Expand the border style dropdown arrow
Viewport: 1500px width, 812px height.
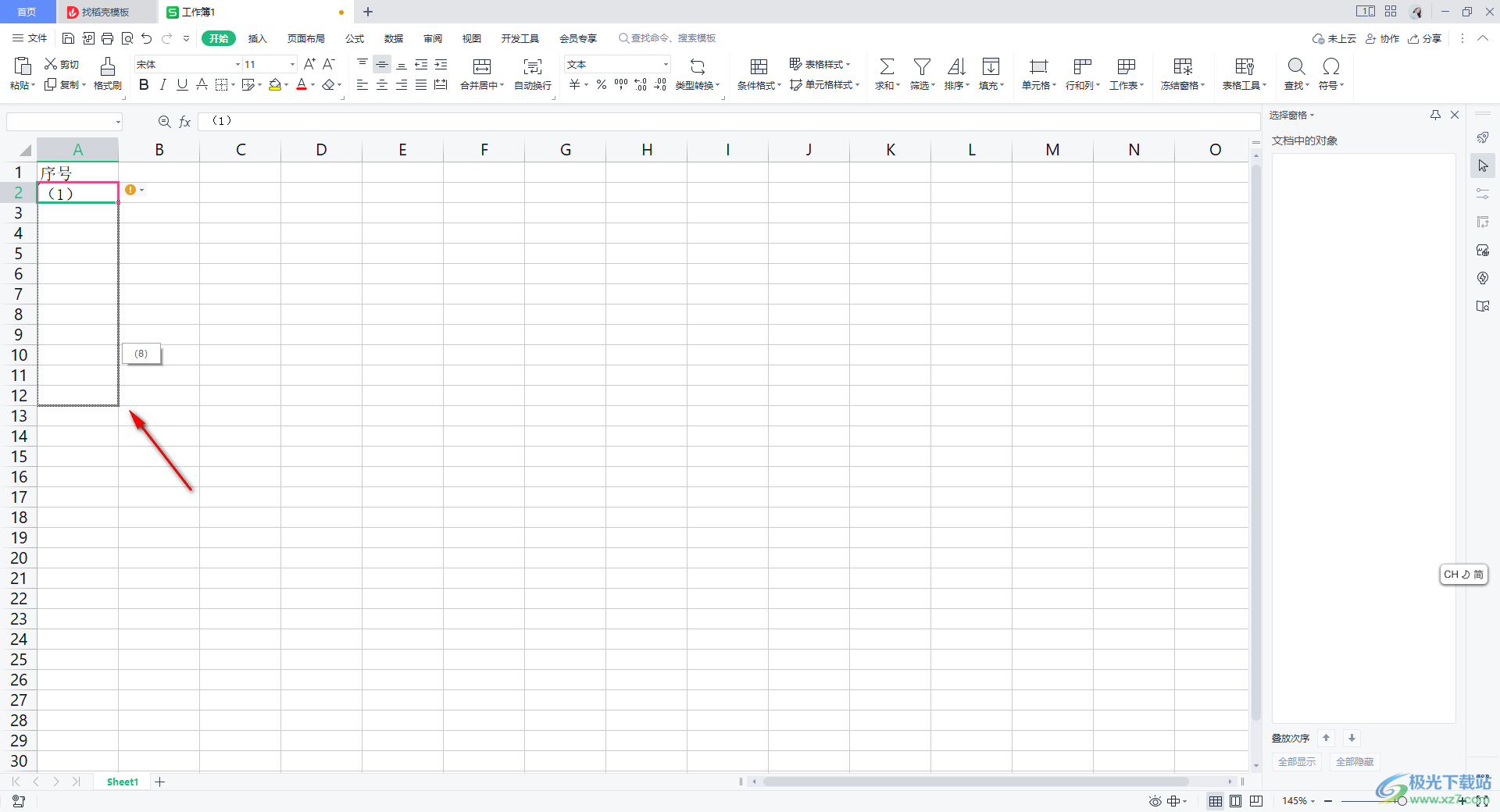[234, 85]
